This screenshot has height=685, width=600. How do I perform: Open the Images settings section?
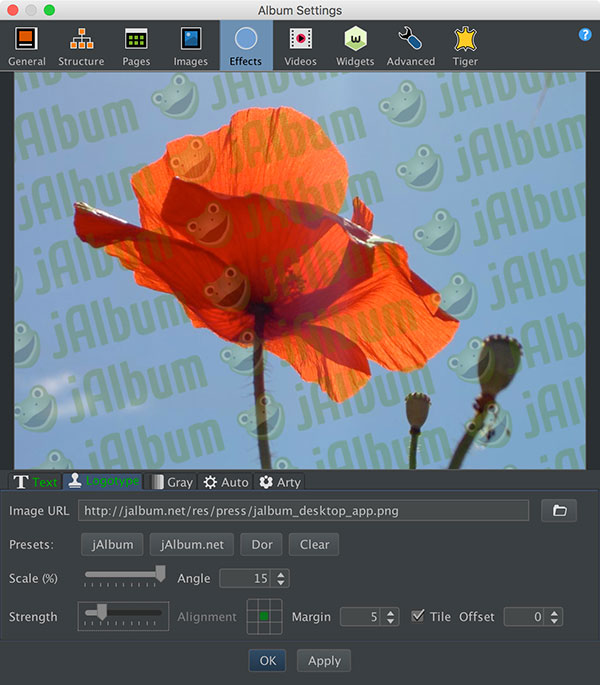(x=191, y=46)
